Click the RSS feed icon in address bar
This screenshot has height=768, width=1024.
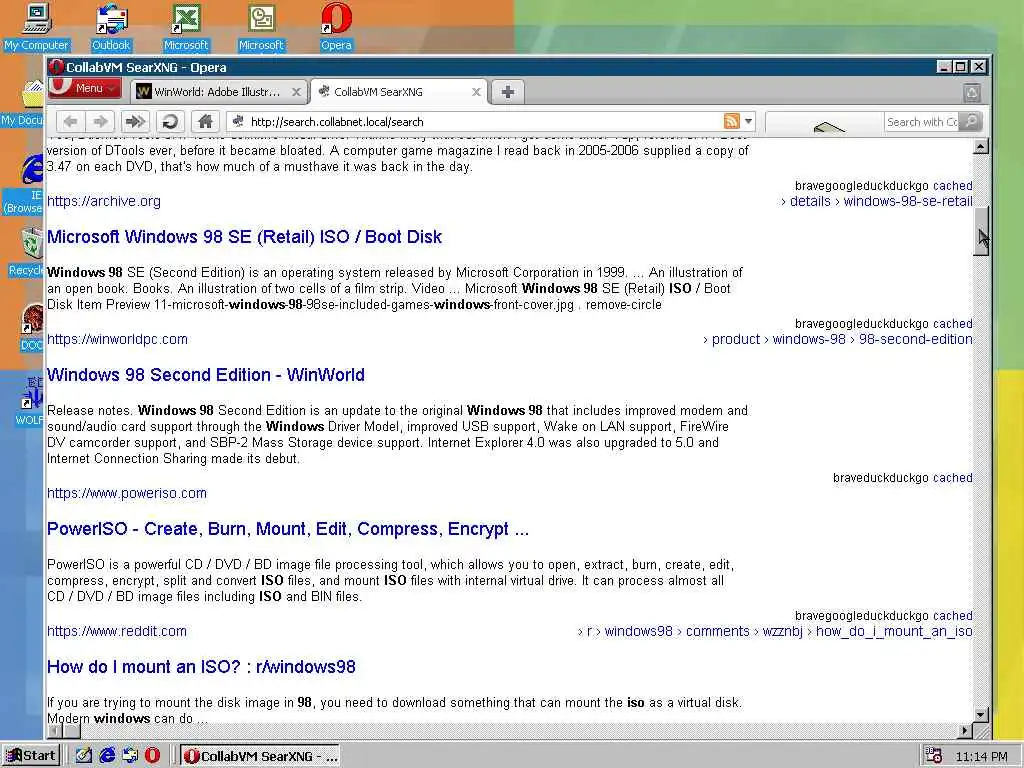pyautogui.click(x=731, y=121)
